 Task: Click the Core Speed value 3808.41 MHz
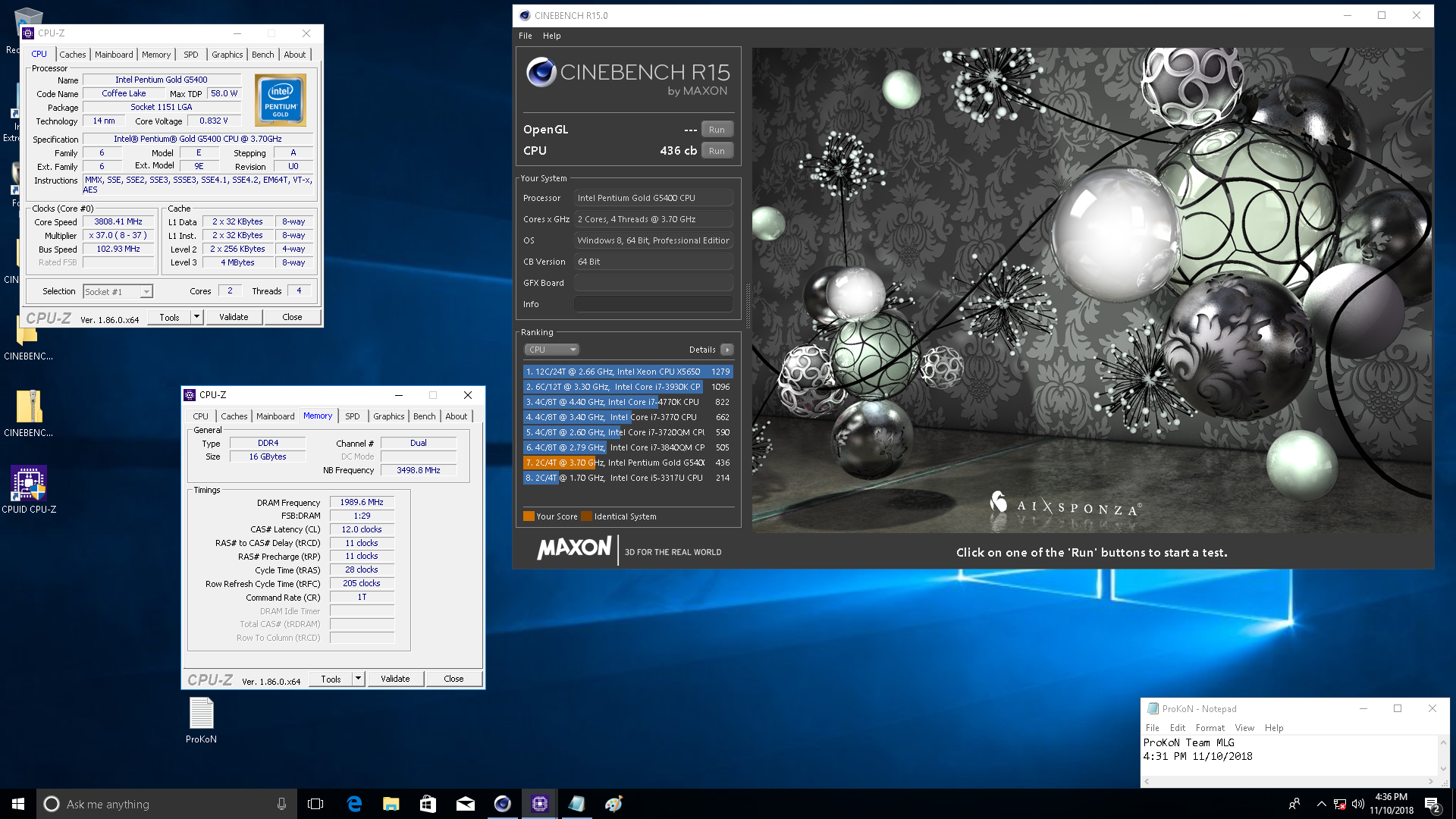click(x=118, y=222)
